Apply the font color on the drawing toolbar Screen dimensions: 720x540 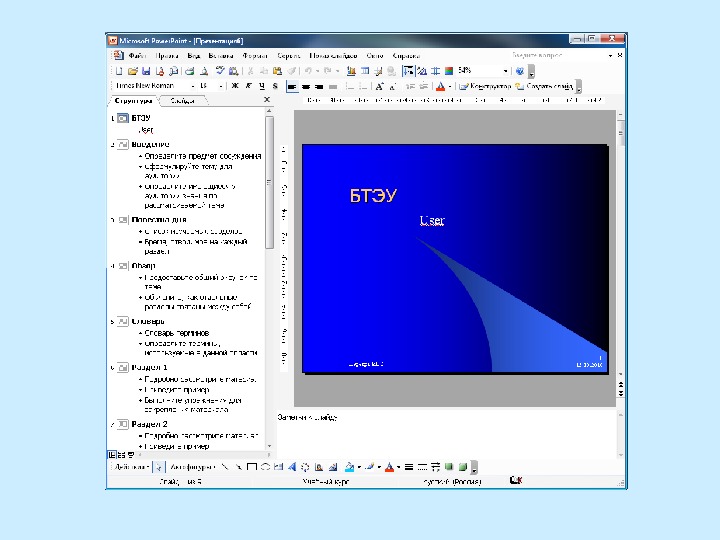(x=389, y=467)
